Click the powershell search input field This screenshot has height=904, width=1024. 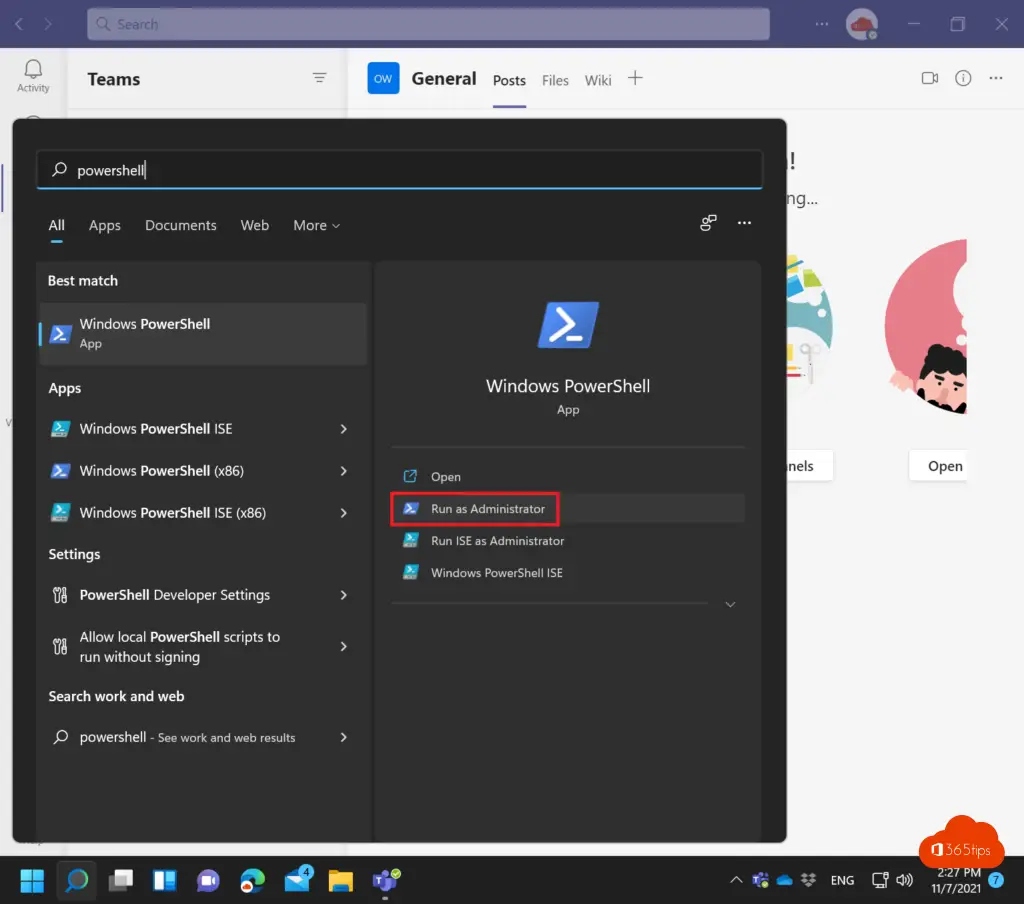[x=400, y=170]
